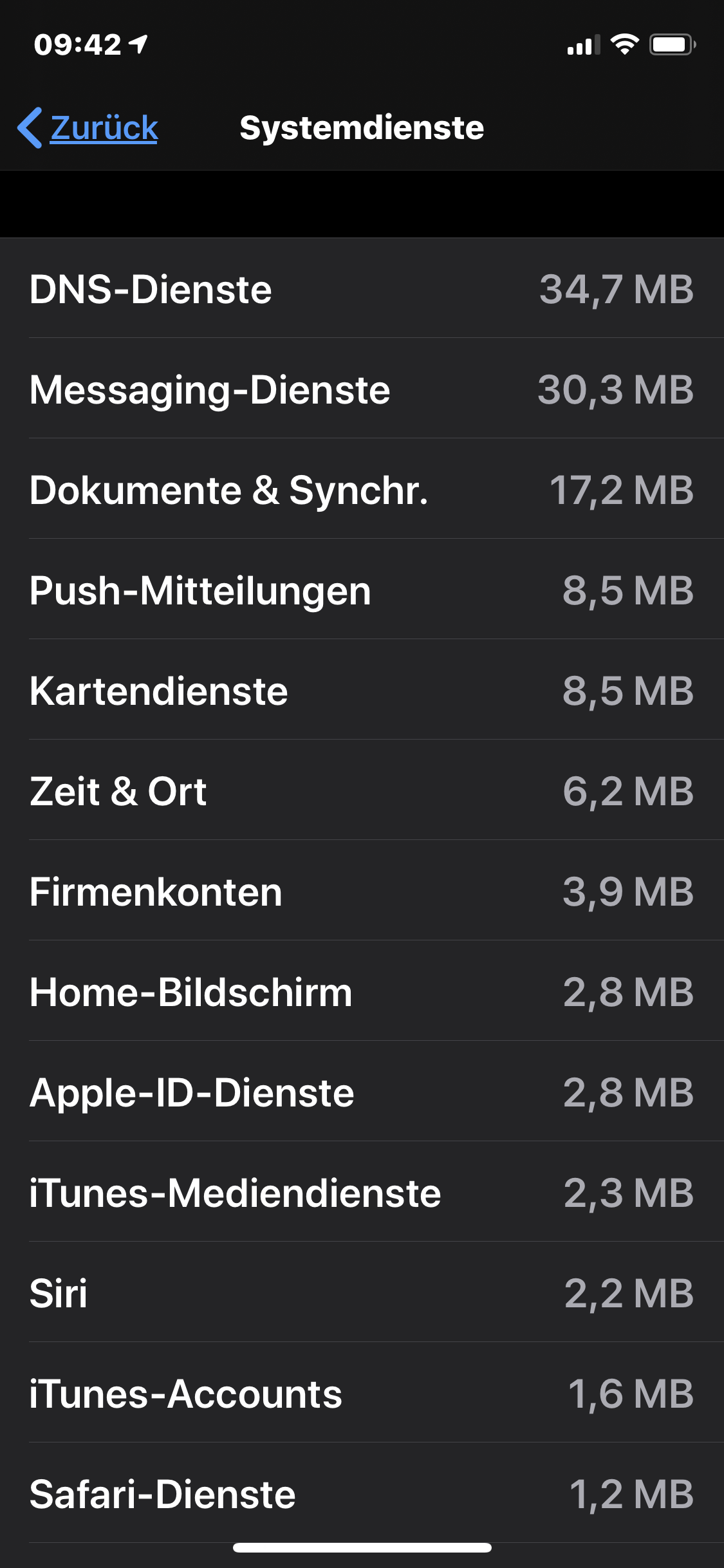The image size is (724, 1568).
Task: Tap the back chevron arrow icon
Action: tap(30, 127)
